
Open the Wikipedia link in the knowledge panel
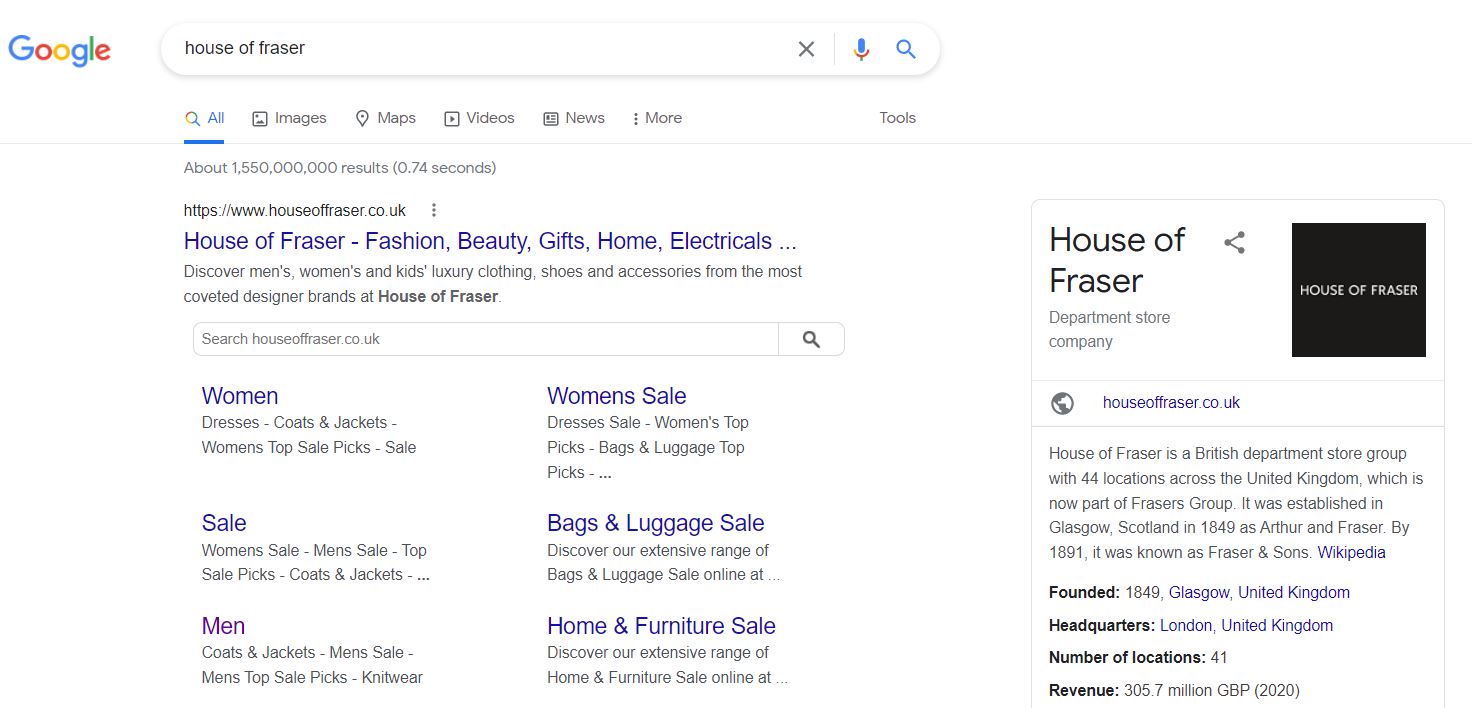tap(1351, 552)
